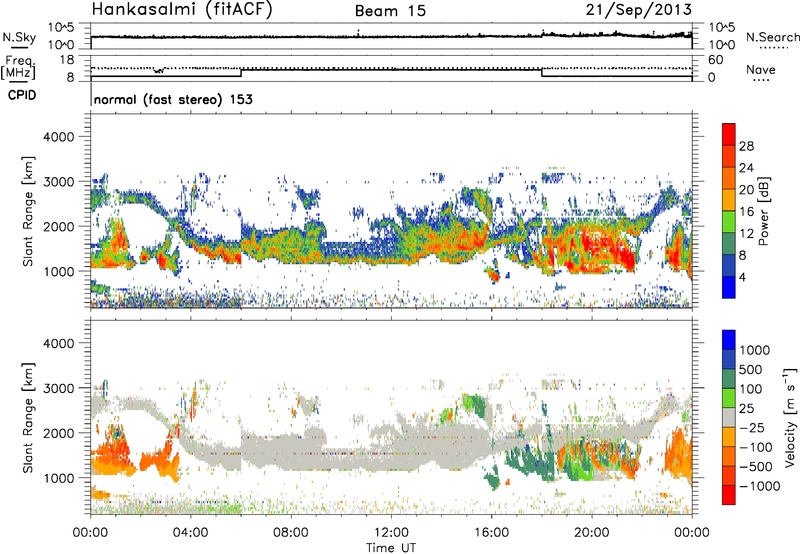
Task: Click the '12:00' time axis tick label
Action: [391, 533]
